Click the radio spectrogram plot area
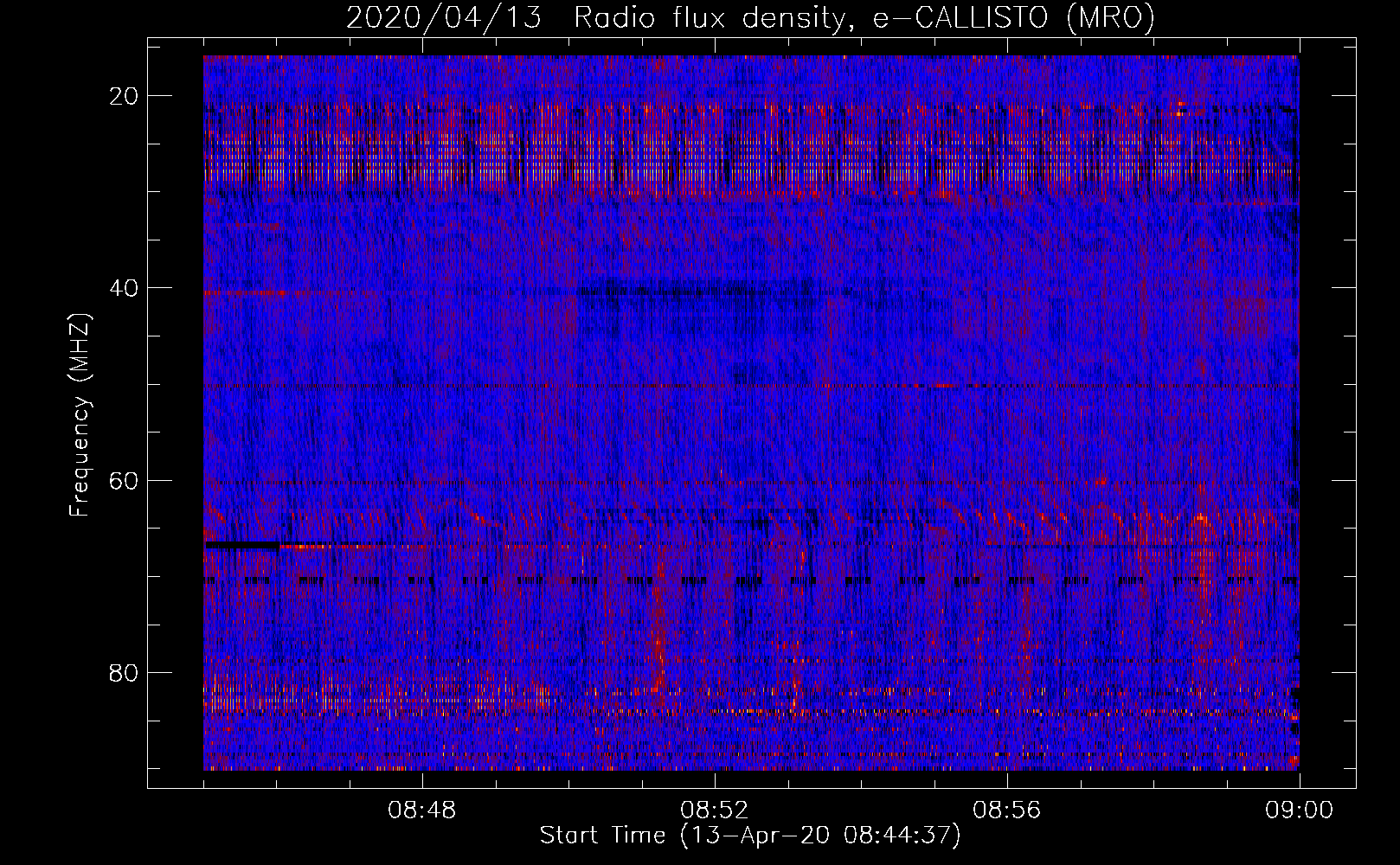 click(x=751, y=413)
